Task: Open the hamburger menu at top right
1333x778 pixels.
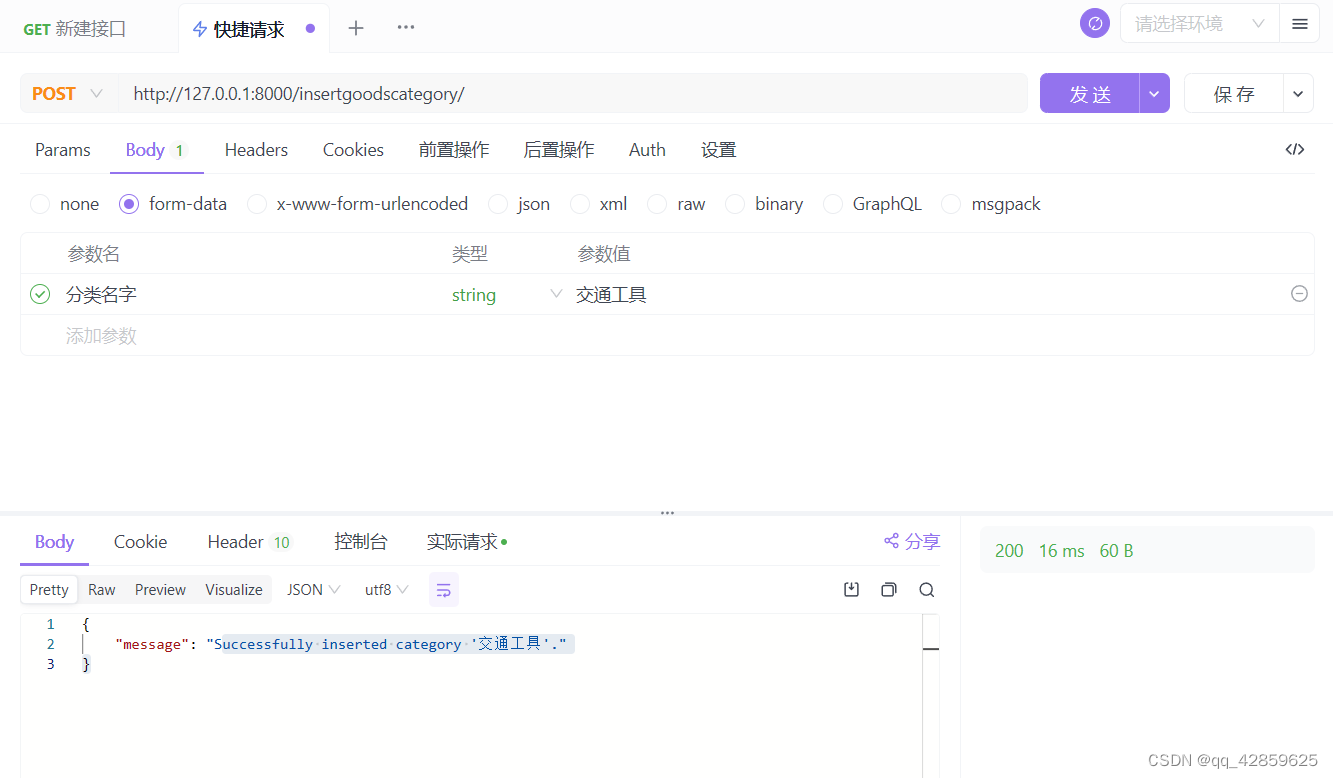Action: [x=1299, y=24]
